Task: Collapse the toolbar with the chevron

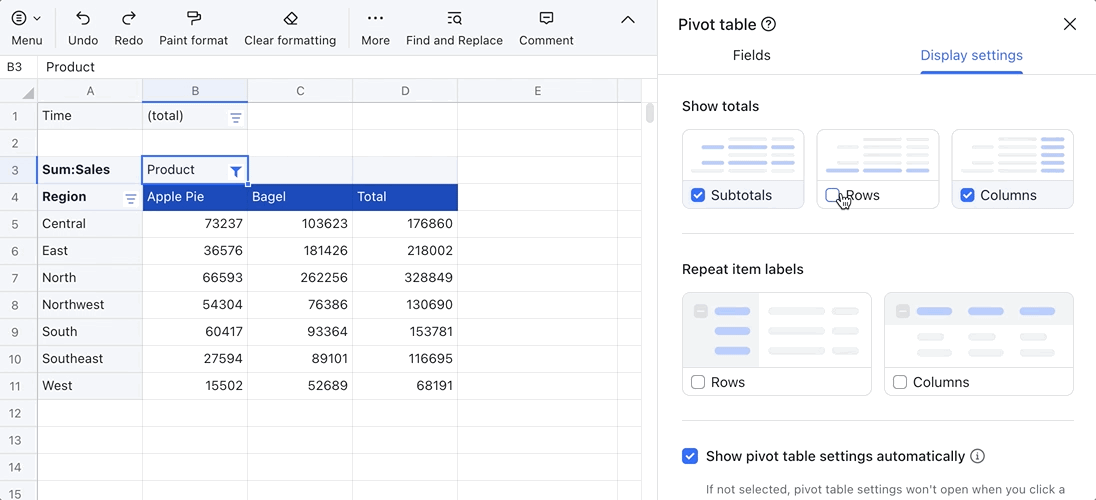Action: point(628,20)
